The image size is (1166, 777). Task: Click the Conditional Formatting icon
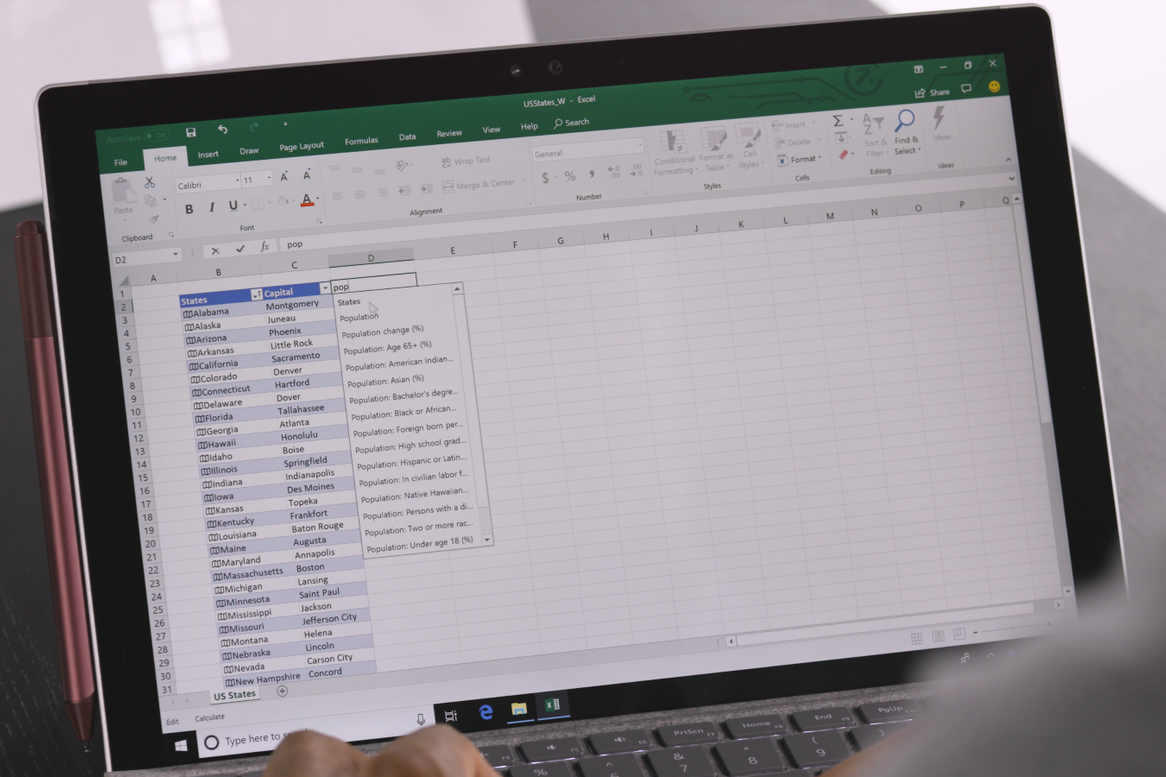pos(672,142)
